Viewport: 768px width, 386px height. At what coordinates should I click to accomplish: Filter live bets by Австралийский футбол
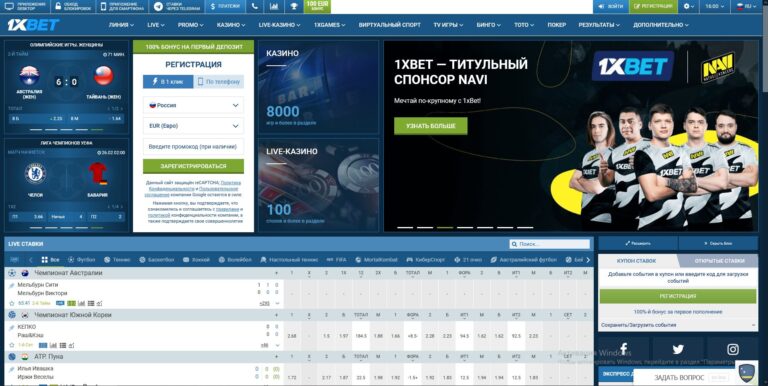click(x=524, y=260)
